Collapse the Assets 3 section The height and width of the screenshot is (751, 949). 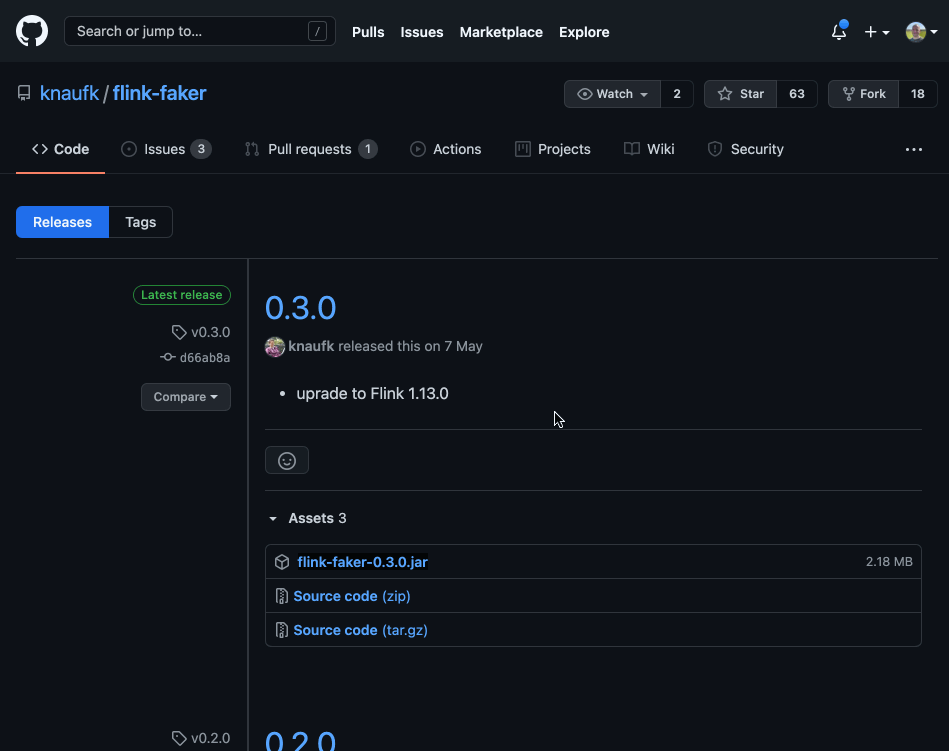[308, 518]
